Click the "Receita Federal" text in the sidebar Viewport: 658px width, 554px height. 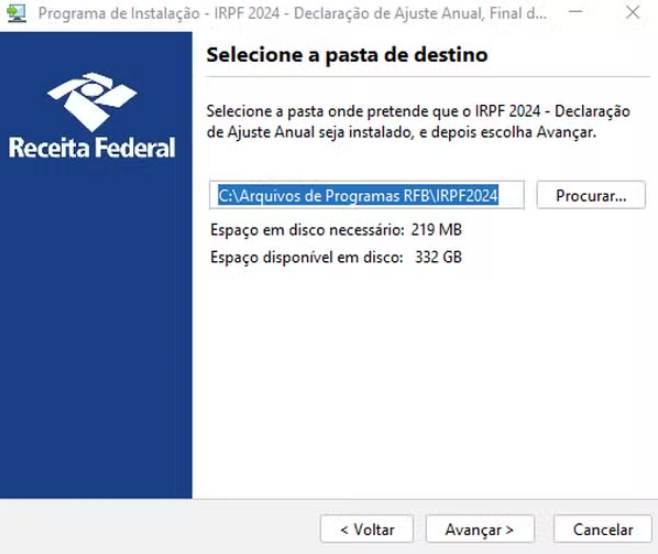click(92, 149)
